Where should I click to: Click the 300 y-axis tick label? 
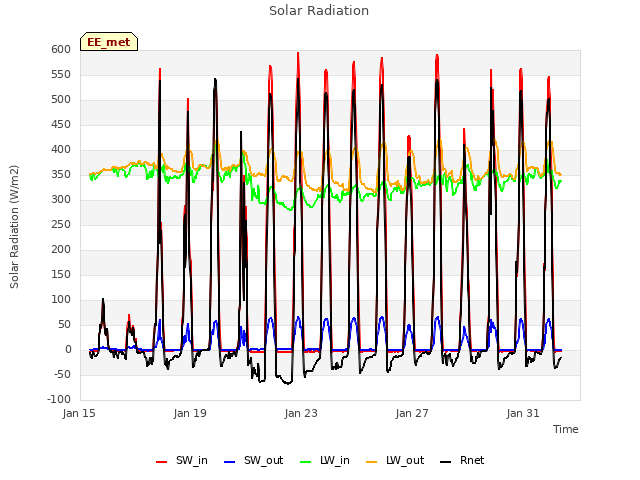tap(61, 200)
